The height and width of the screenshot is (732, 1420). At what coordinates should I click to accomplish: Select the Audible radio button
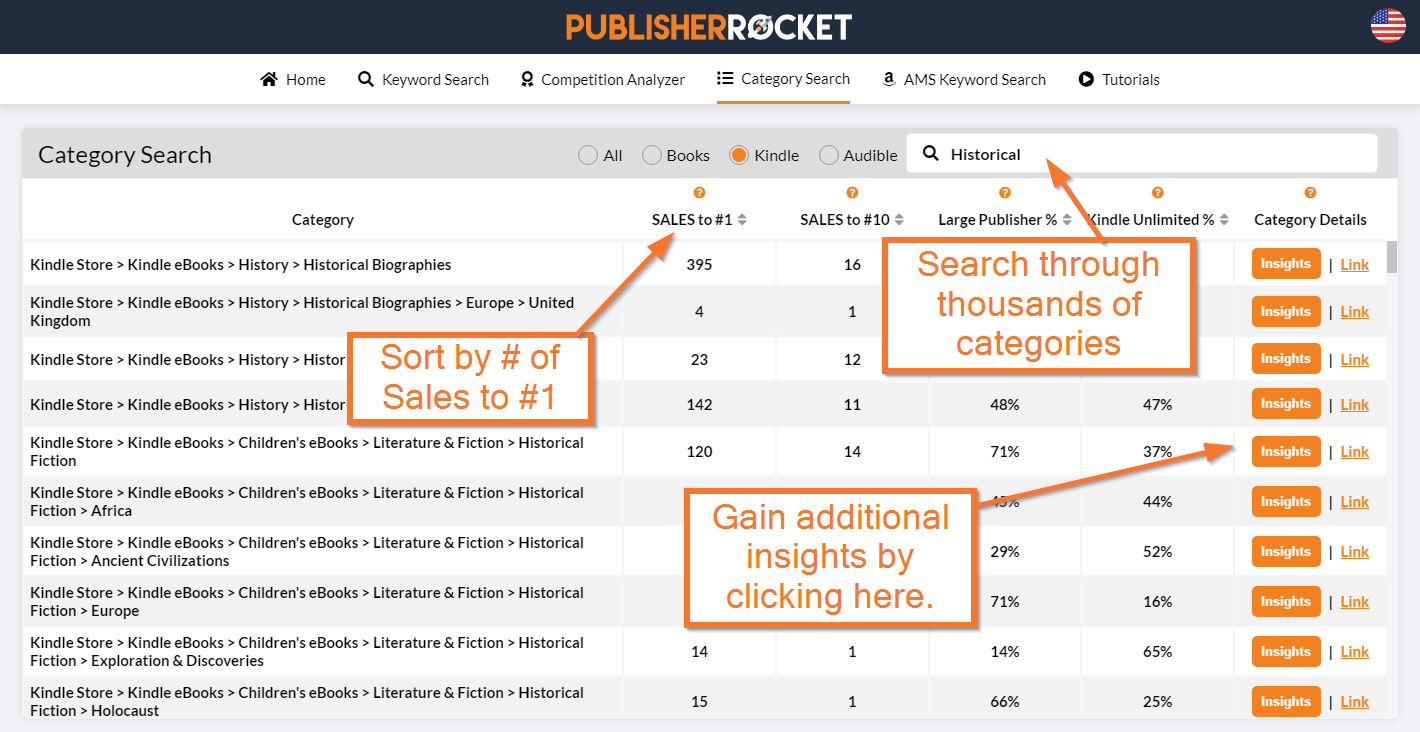pyautogui.click(x=828, y=155)
